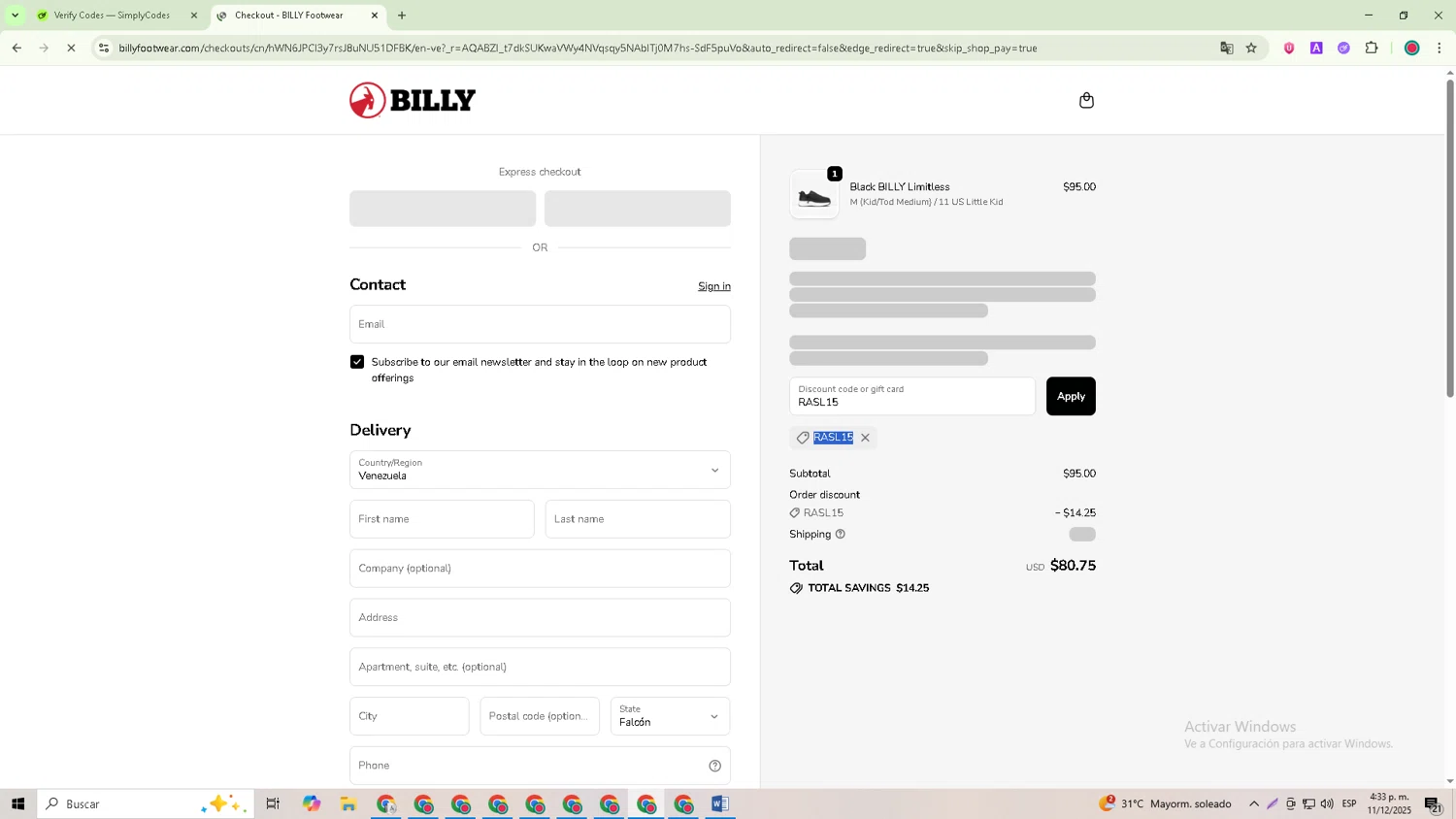Image resolution: width=1456 pixels, height=819 pixels.
Task: Click the Address field
Action: pyautogui.click(x=540, y=618)
